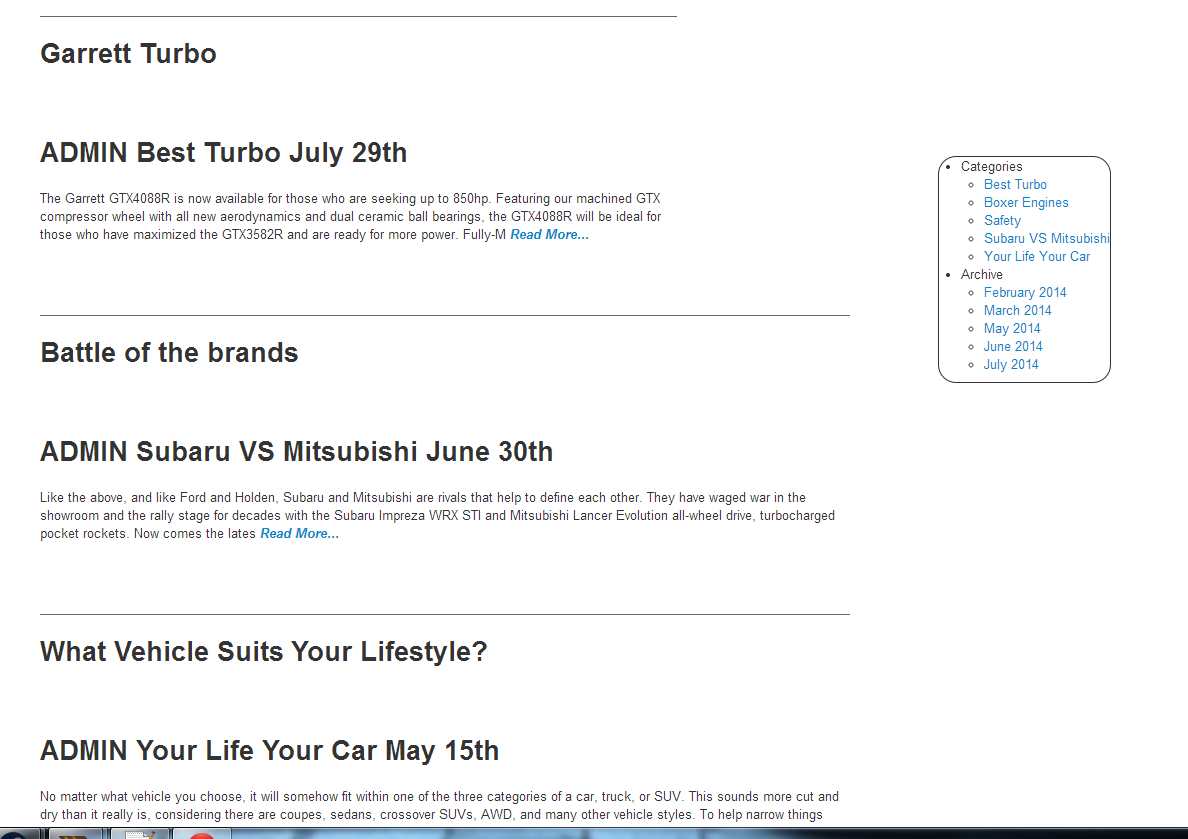Click the 'No matter what vehicle' excerpt paragraph

(439, 806)
